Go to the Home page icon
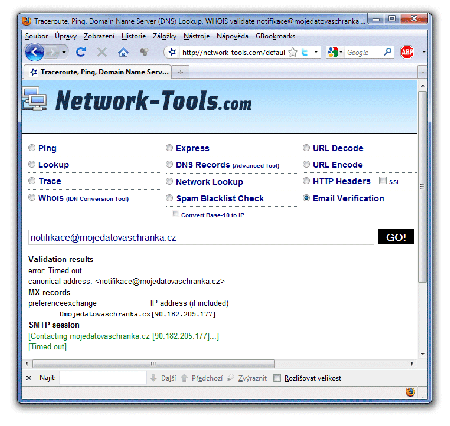 pos(123,52)
